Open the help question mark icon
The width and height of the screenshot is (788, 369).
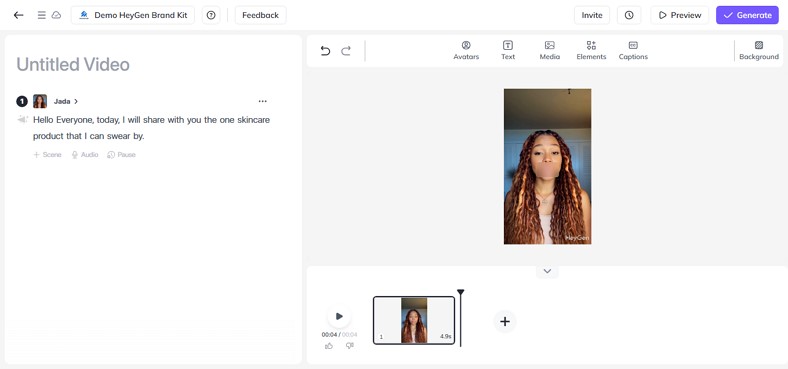click(x=211, y=15)
